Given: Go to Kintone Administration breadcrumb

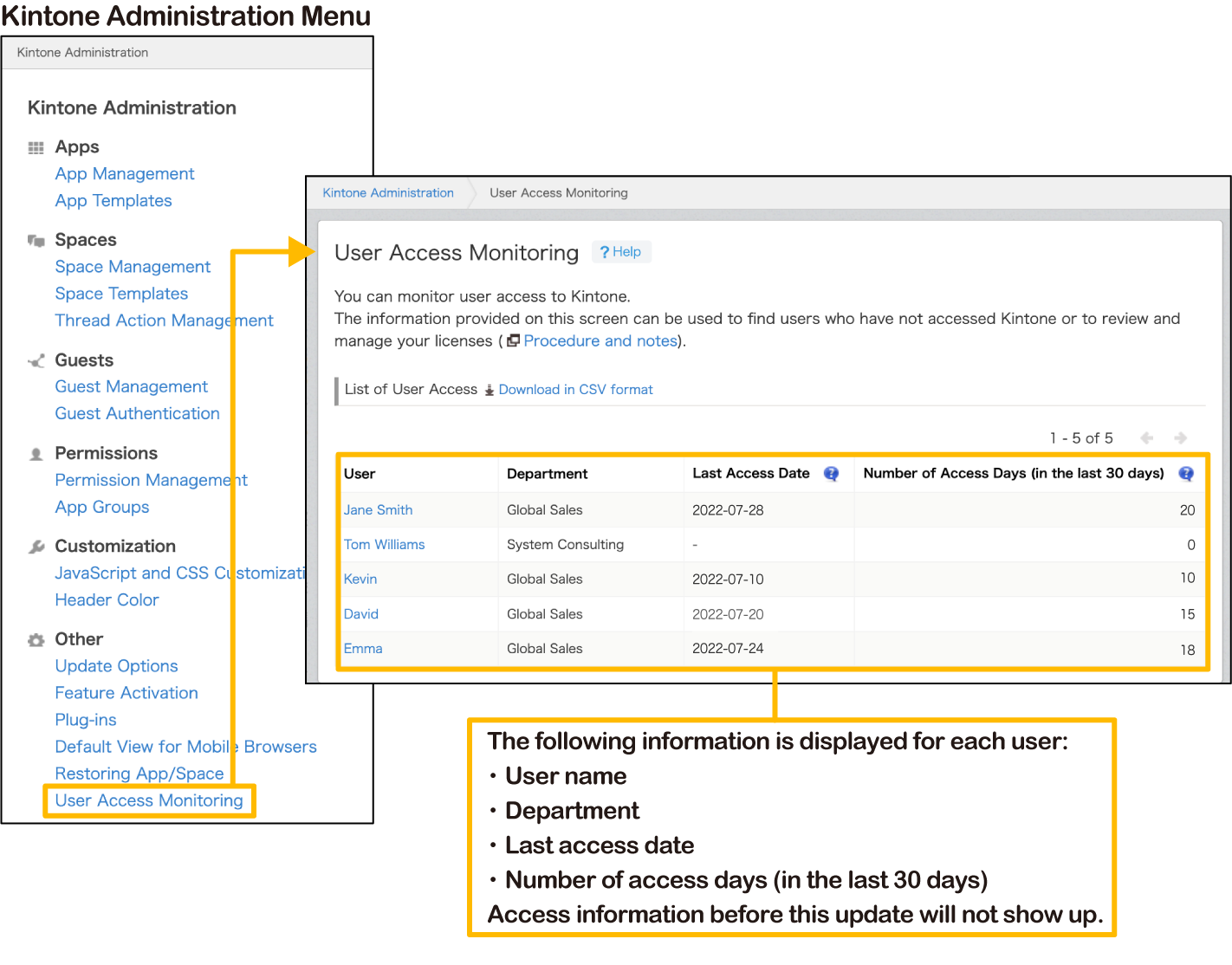Looking at the screenshot, I should click(388, 193).
